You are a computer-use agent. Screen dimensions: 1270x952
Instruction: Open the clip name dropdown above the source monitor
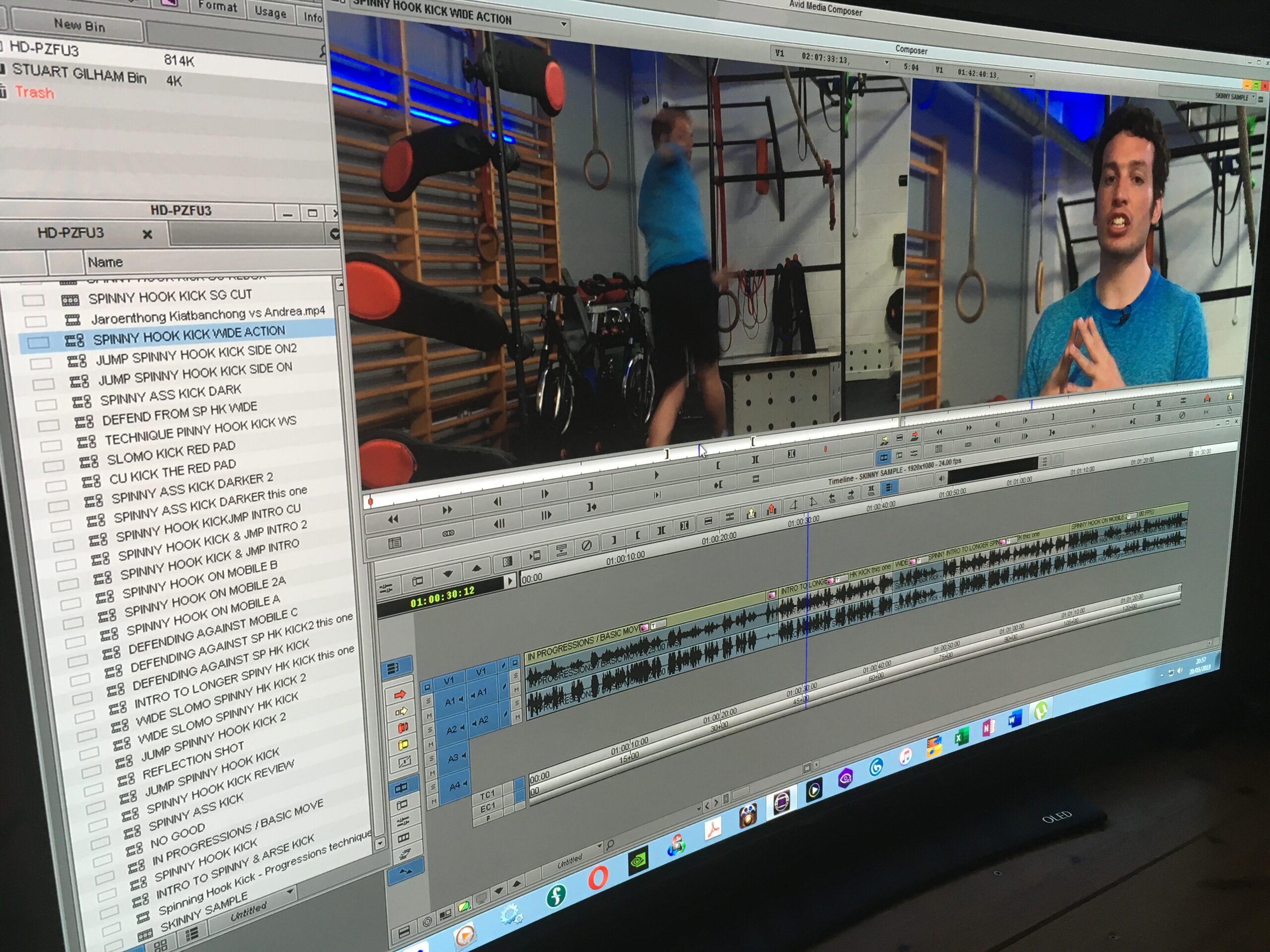point(563,24)
